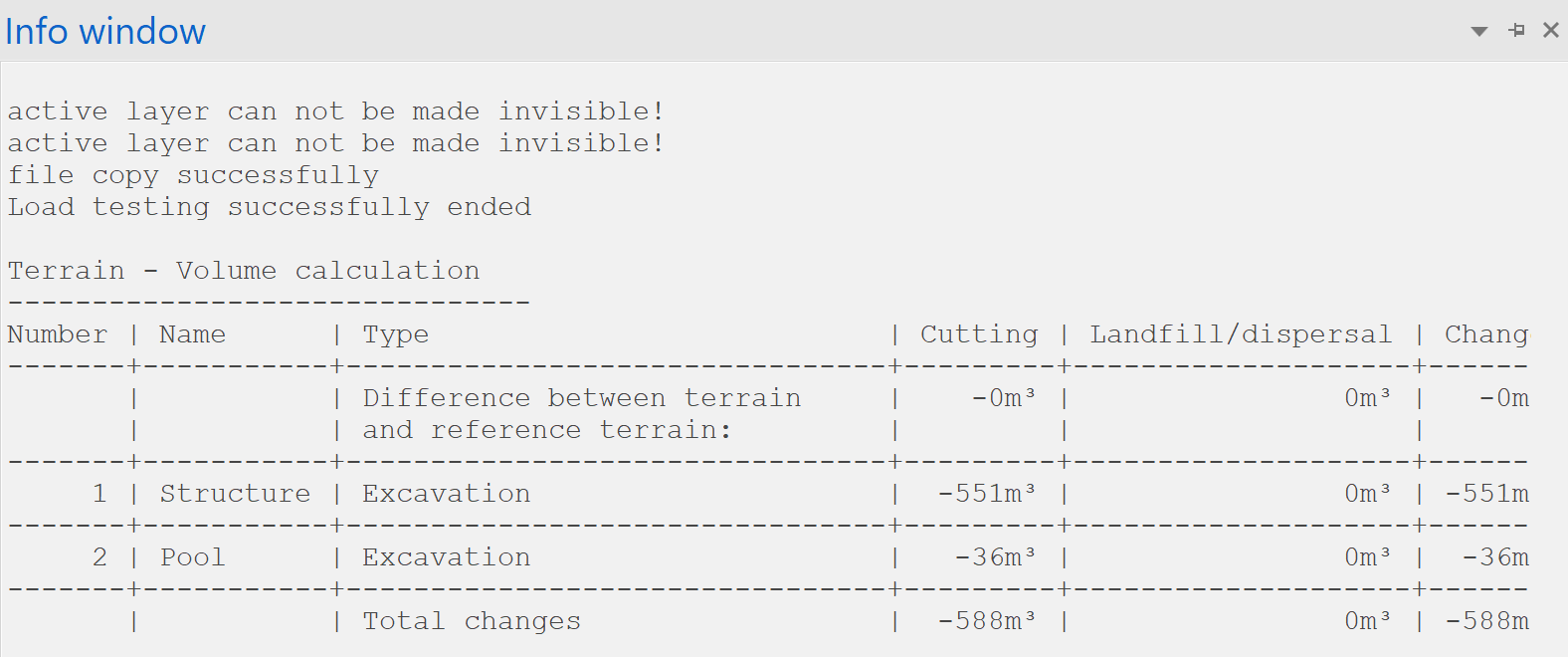Click the Cutting column header
This screenshot has width=1568, height=657.
978,333
